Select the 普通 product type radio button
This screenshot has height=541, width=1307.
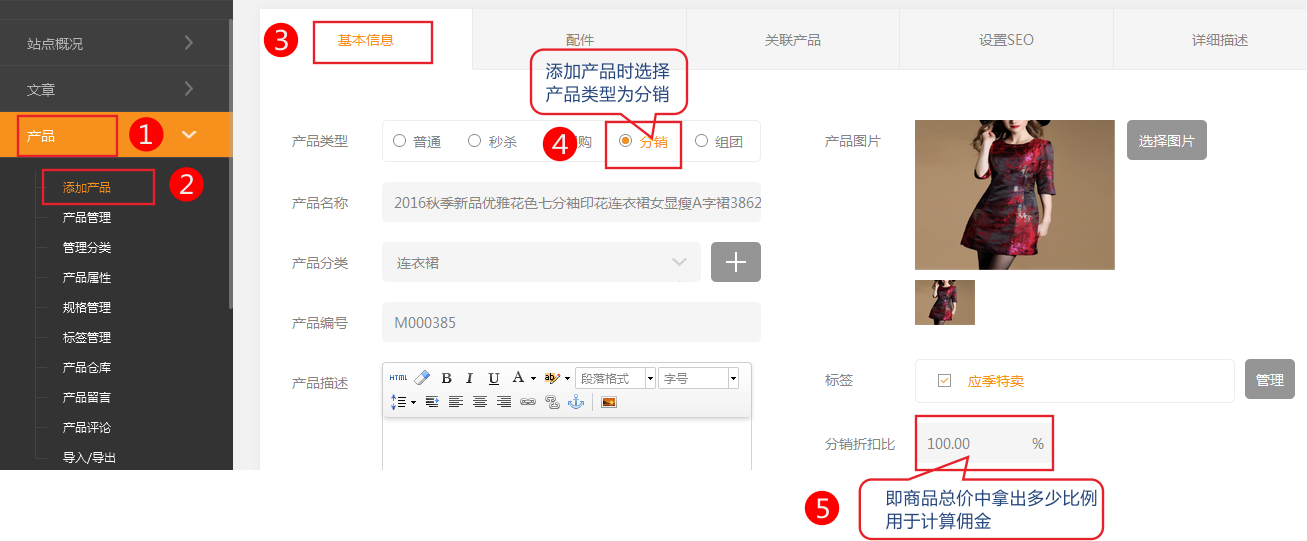[x=400, y=141]
